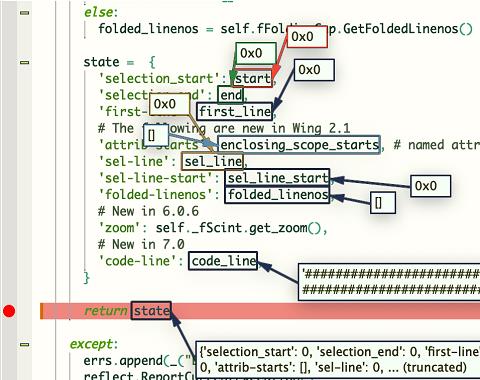Click the 'end' value variable
The width and height of the screenshot is (480, 380).
pyautogui.click(x=231, y=95)
